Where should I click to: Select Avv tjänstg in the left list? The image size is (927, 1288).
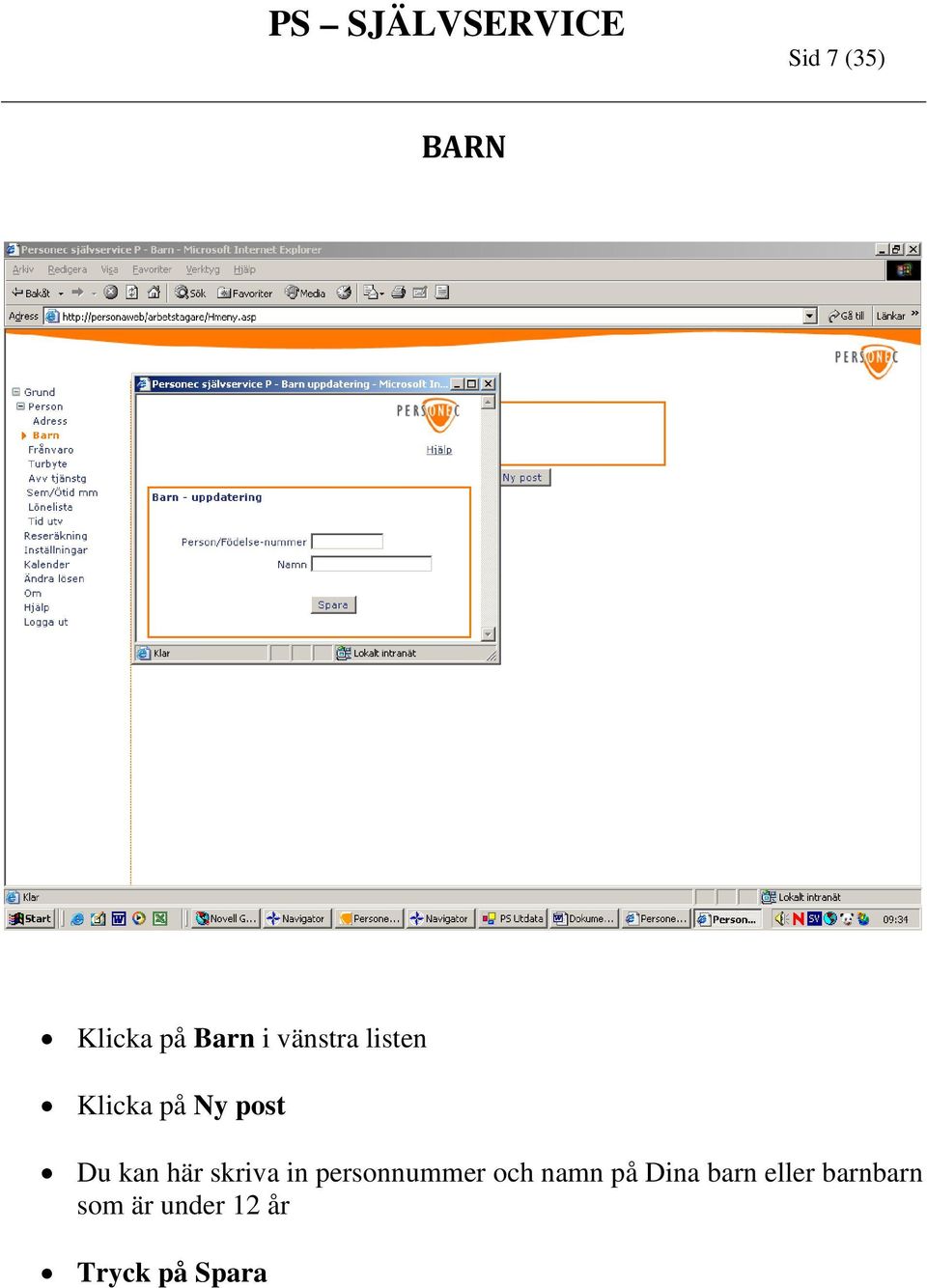57,479
